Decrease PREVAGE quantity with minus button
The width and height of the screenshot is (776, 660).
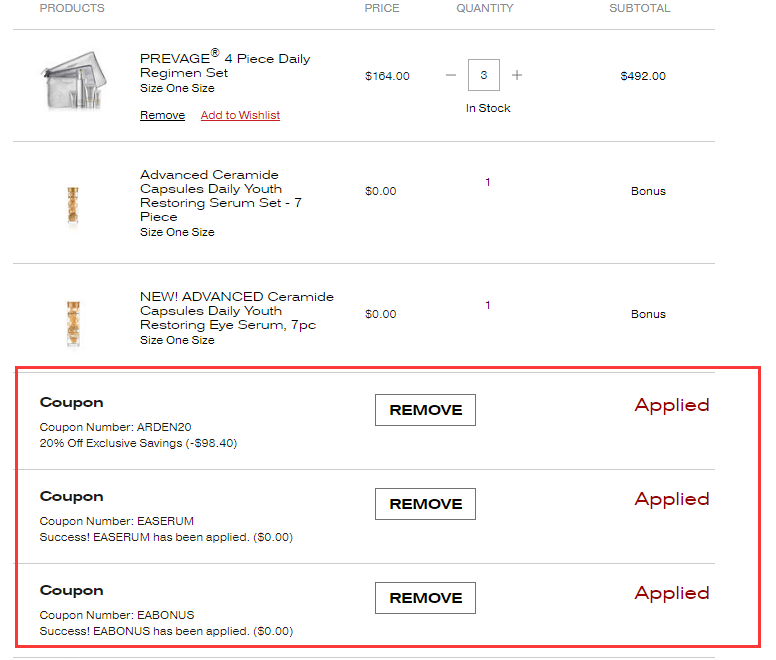[451, 76]
